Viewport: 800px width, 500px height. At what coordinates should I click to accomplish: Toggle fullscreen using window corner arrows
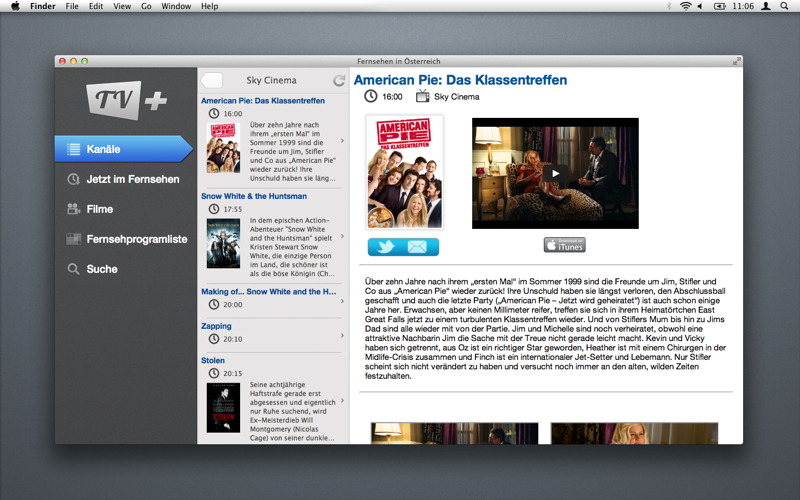[x=736, y=61]
